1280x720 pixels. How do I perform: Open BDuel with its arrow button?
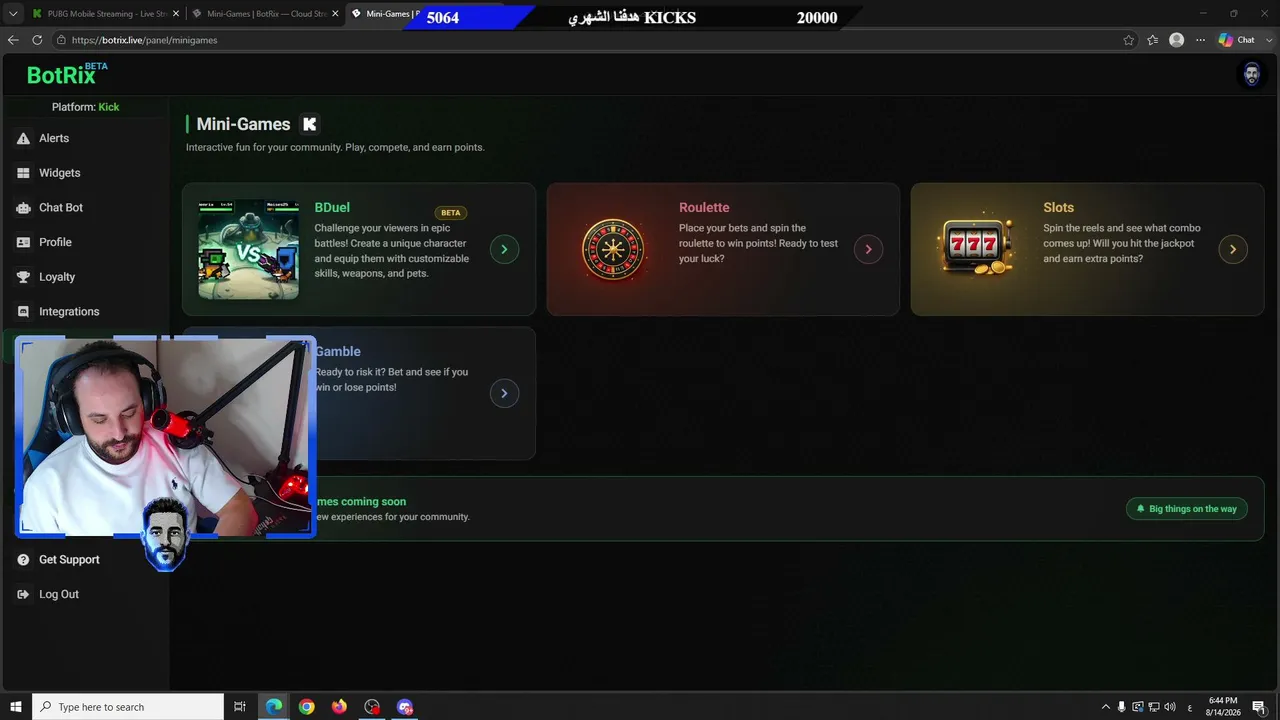[x=504, y=249]
